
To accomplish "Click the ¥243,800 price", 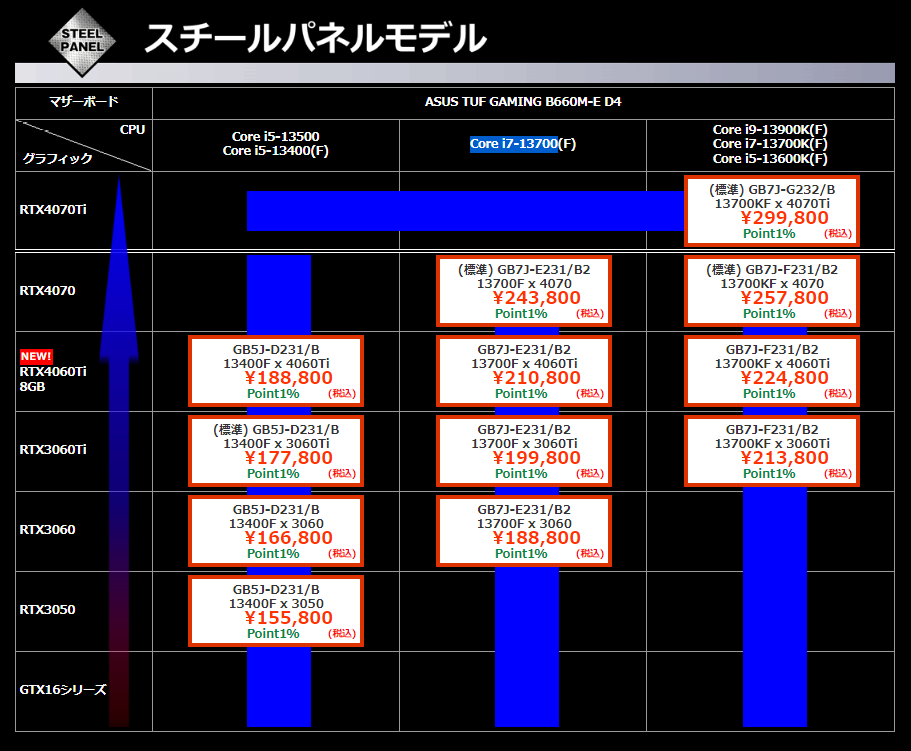I will tap(537, 298).
